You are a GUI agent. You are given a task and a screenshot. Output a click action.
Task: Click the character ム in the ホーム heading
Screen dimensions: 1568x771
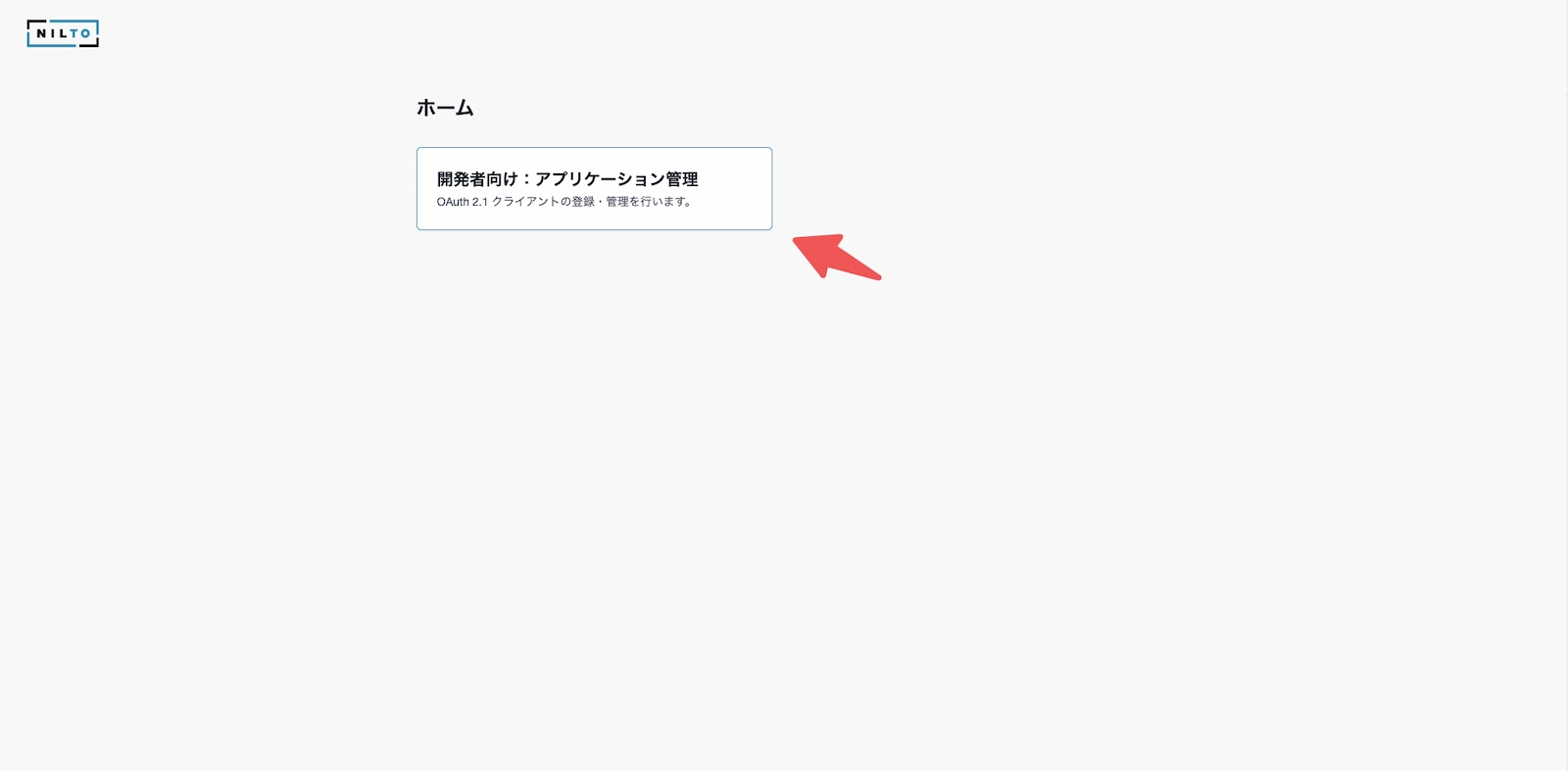(465, 108)
